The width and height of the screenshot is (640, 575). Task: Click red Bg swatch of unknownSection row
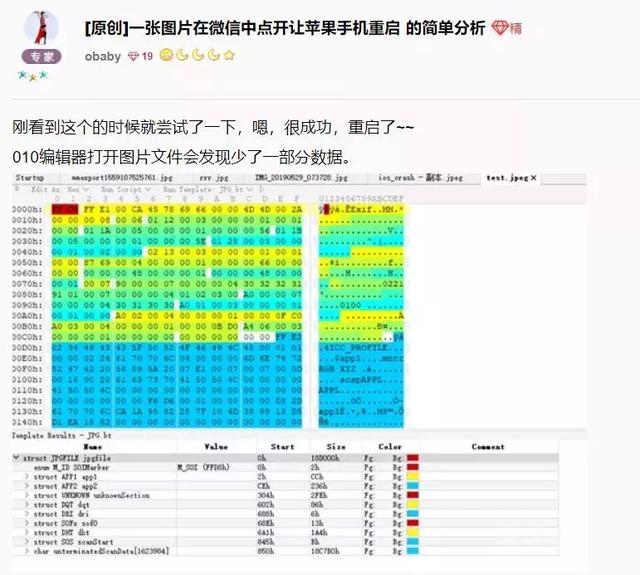(413, 495)
